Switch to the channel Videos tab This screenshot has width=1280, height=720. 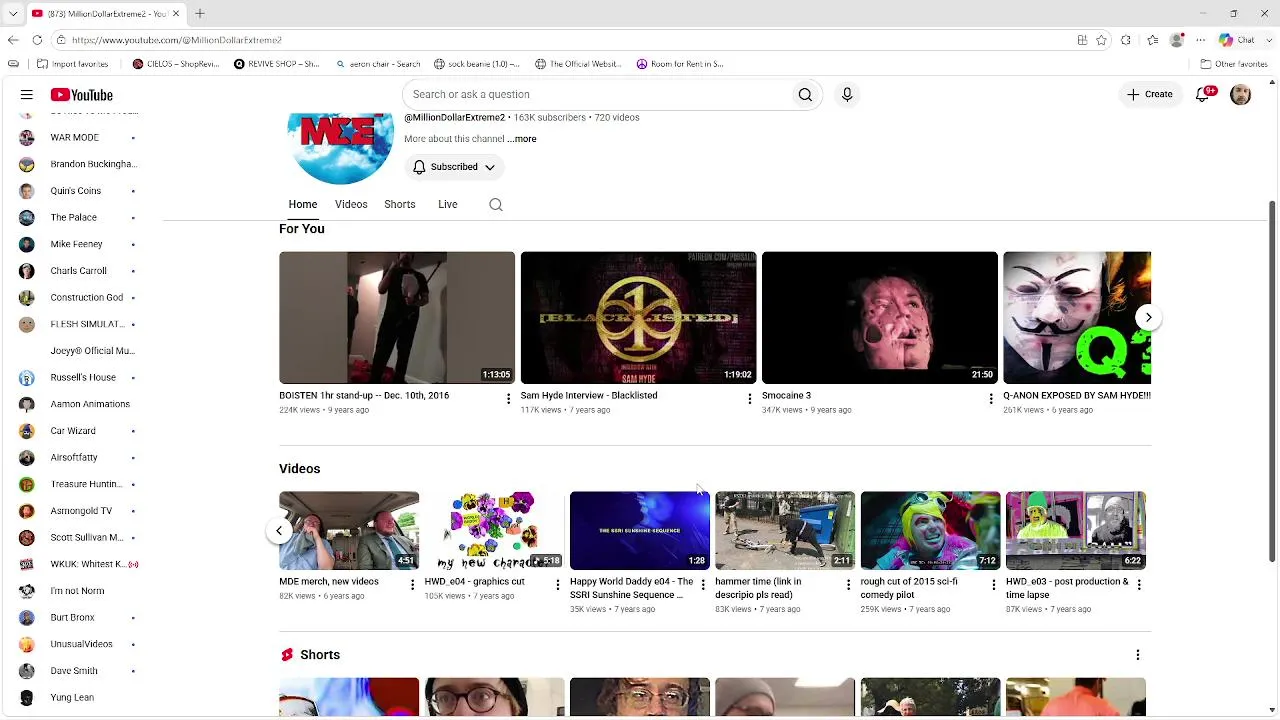point(351,204)
